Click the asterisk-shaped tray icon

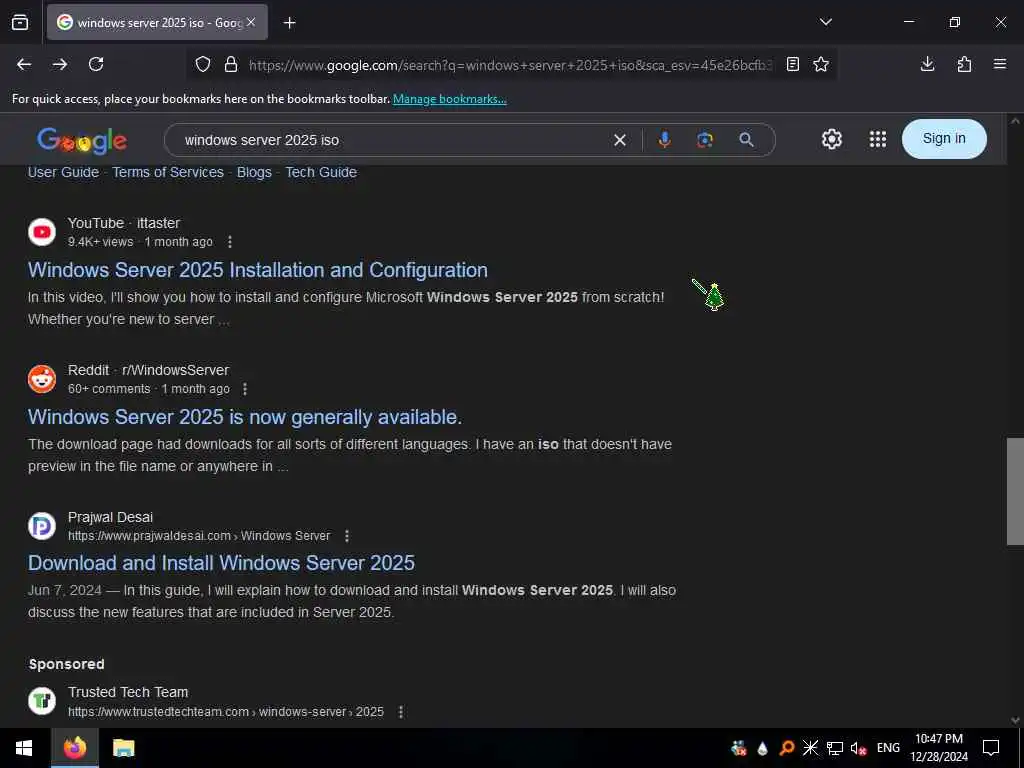[x=810, y=748]
